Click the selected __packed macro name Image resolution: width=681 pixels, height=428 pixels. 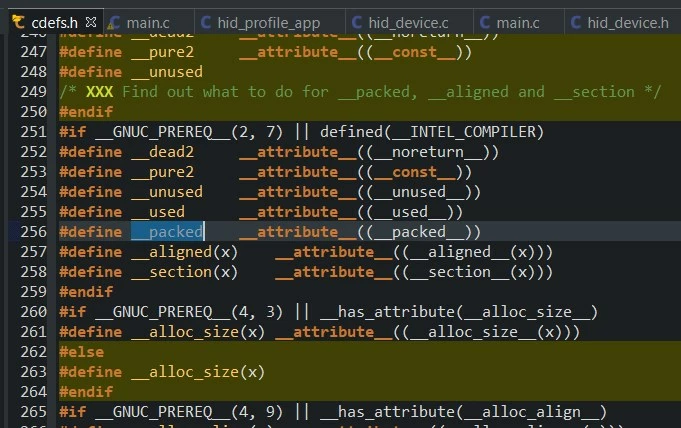167,232
